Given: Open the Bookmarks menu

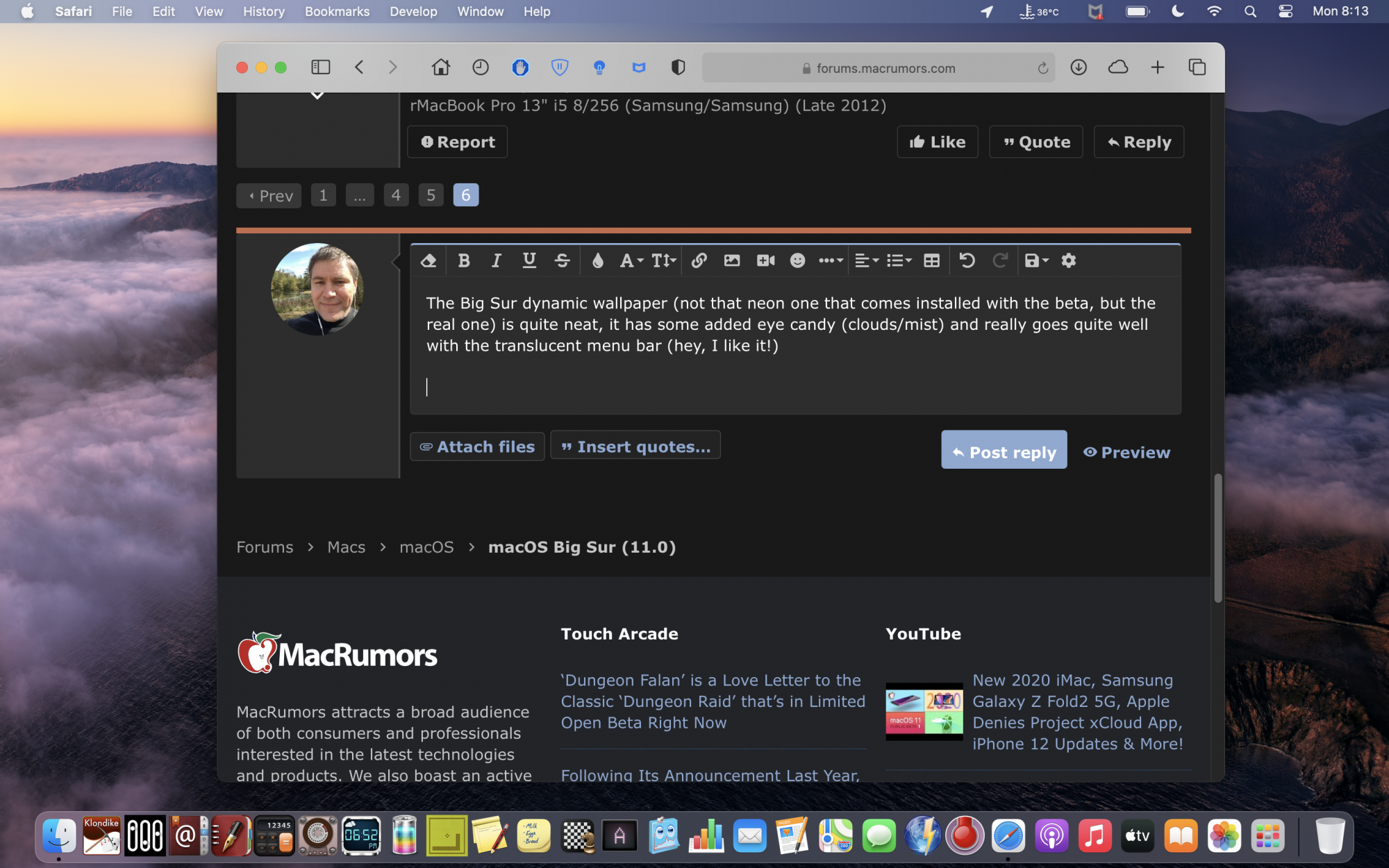Looking at the screenshot, I should click(x=338, y=11).
